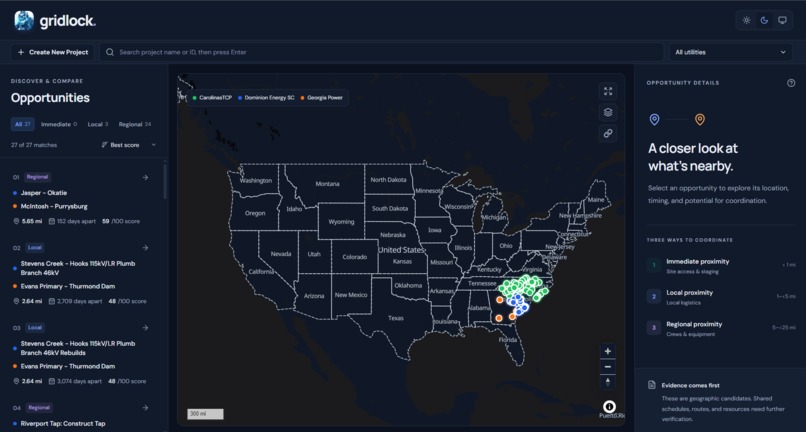Click the Montana label on map
This screenshot has width=806, height=432.
tap(327, 184)
